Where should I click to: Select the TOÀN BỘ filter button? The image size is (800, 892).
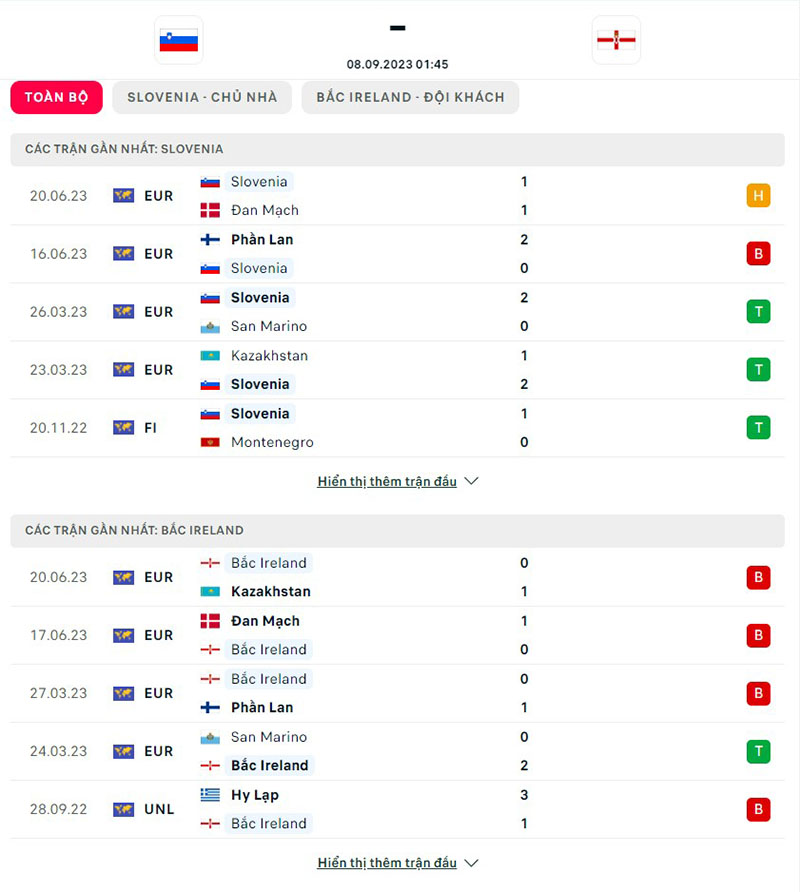[x=56, y=97]
